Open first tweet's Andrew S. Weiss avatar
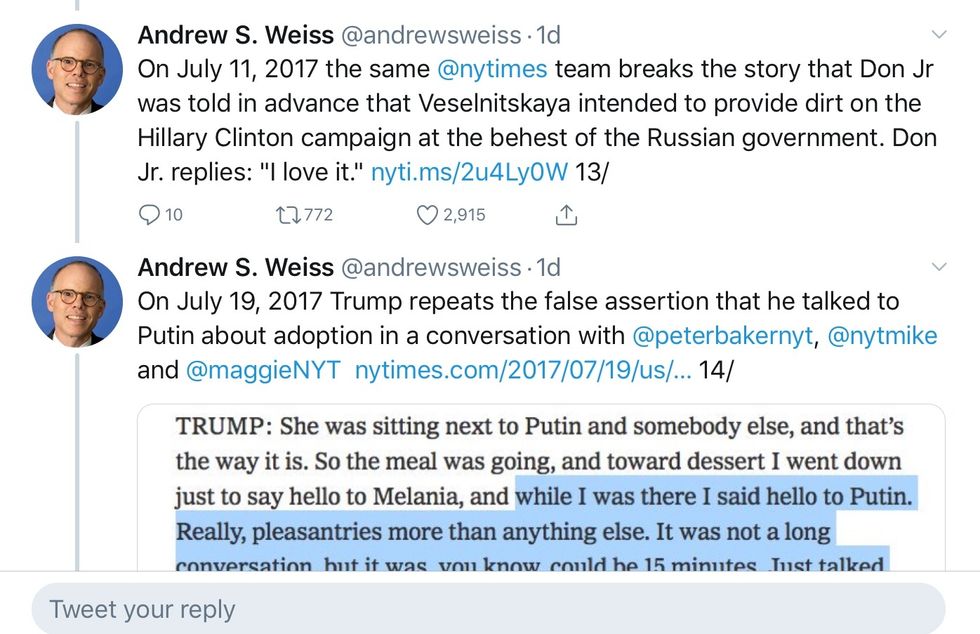The height and width of the screenshot is (634, 980). pos(77,69)
